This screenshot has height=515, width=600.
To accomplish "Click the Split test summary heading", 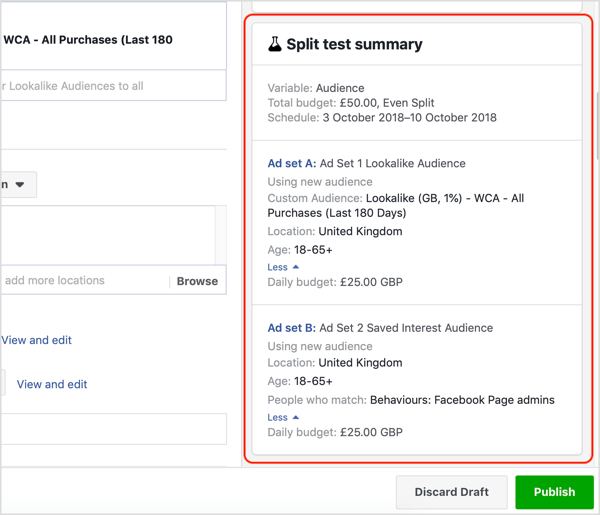I will click(354, 44).
